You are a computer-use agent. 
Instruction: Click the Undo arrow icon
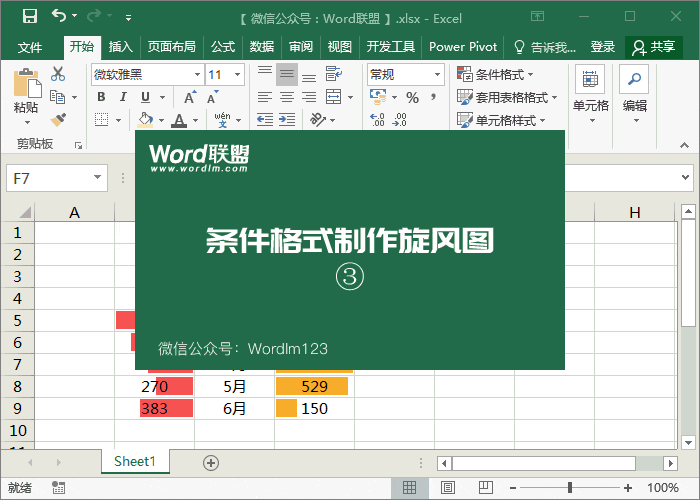pyautogui.click(x=58, y=16)
